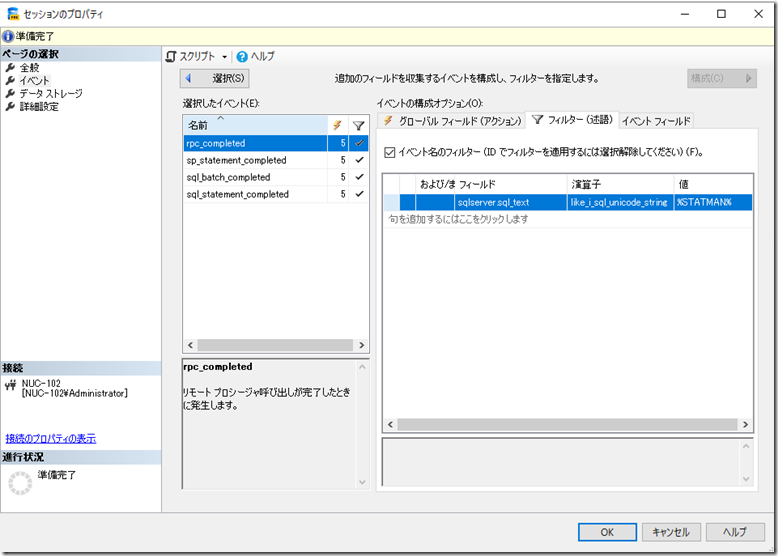This screenshot has width=778, height=556.
Task: Click the 選択(S) back button
Action: (x=215, y=78)
